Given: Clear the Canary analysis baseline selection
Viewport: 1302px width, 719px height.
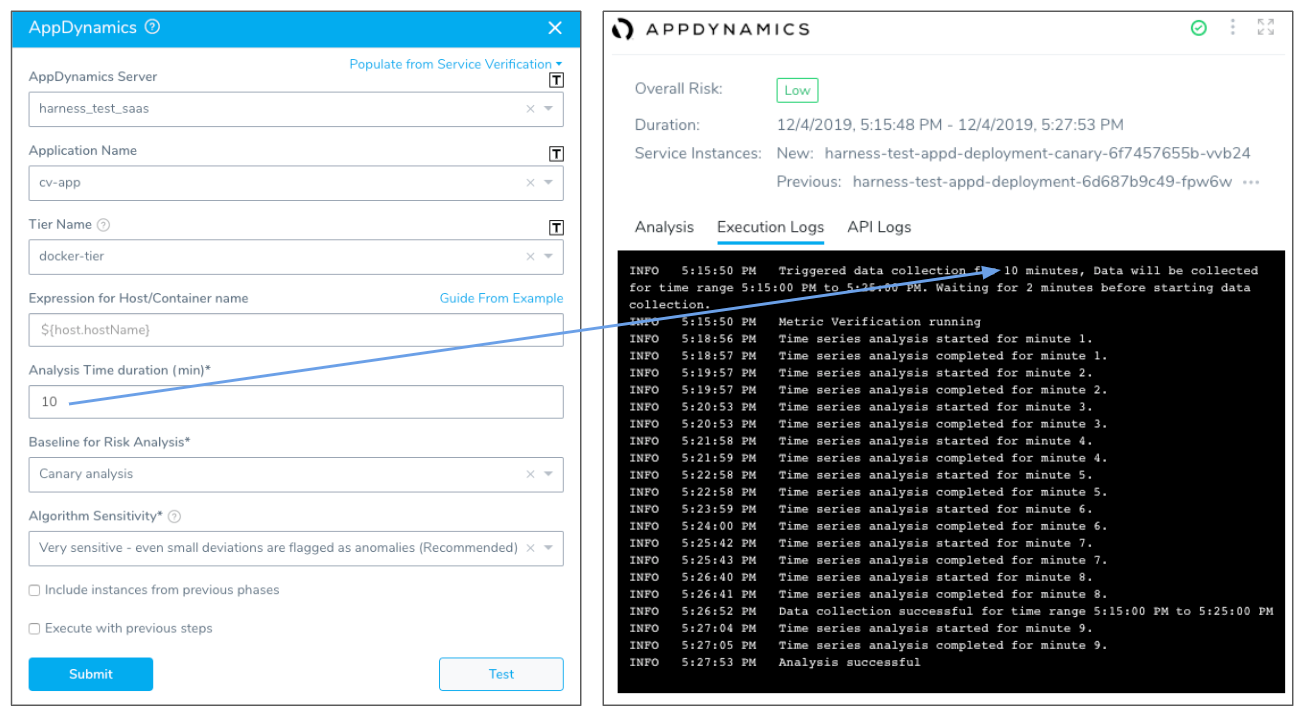Looking at the screenshot, I should (530, 475).
